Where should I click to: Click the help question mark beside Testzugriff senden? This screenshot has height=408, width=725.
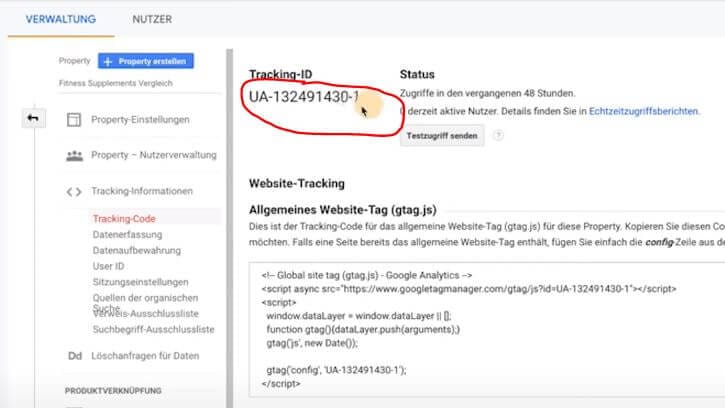[x=497, y=135]
